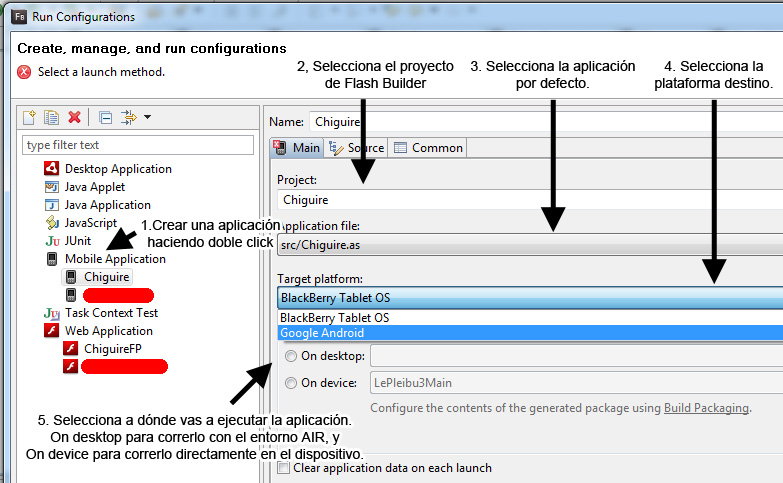Image resolution: width=783 pixels, height=483 pixels.
Task: Click the LePleibu3Main device field
Action: pyautogui.click(x=577, y=383)
